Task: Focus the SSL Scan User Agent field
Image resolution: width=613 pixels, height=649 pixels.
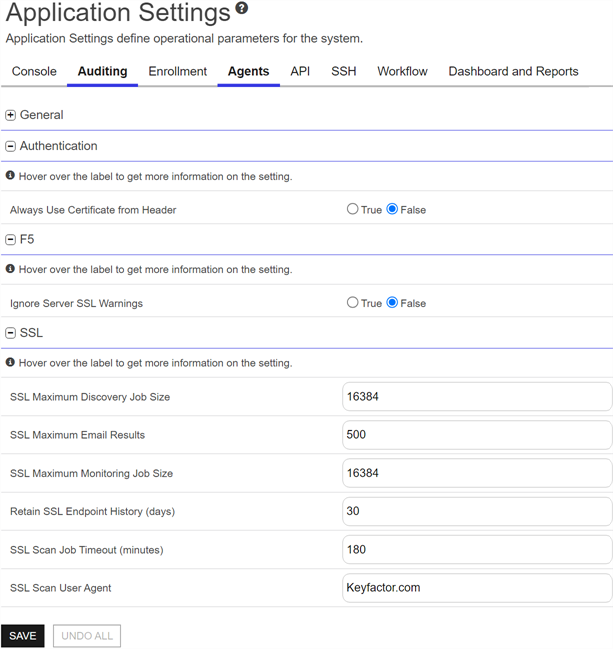Action: coord(477,588)
